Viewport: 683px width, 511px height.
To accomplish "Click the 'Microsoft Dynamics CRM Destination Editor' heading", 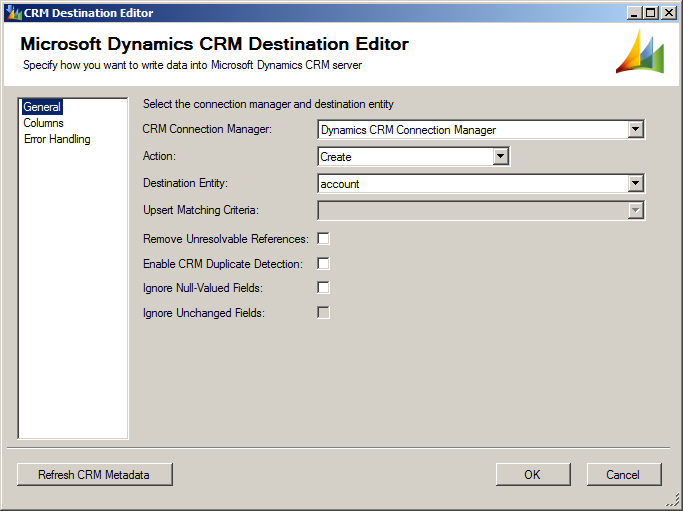I will pyautogui.click(x=214, y=44).
